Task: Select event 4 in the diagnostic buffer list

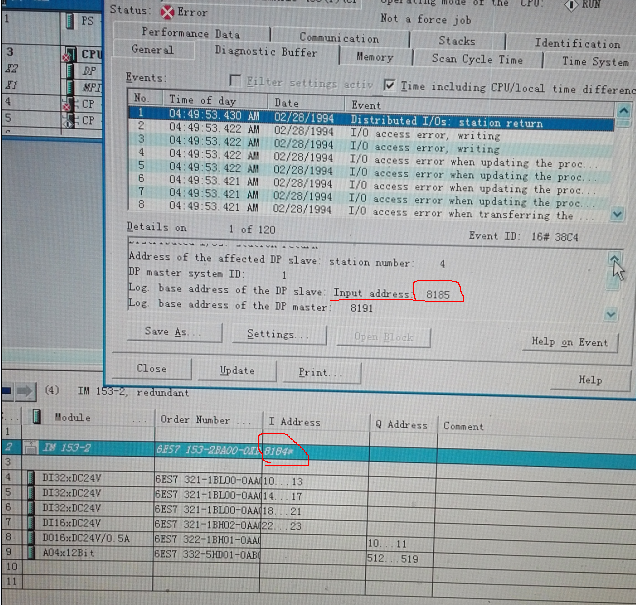Action: [371, 157]
